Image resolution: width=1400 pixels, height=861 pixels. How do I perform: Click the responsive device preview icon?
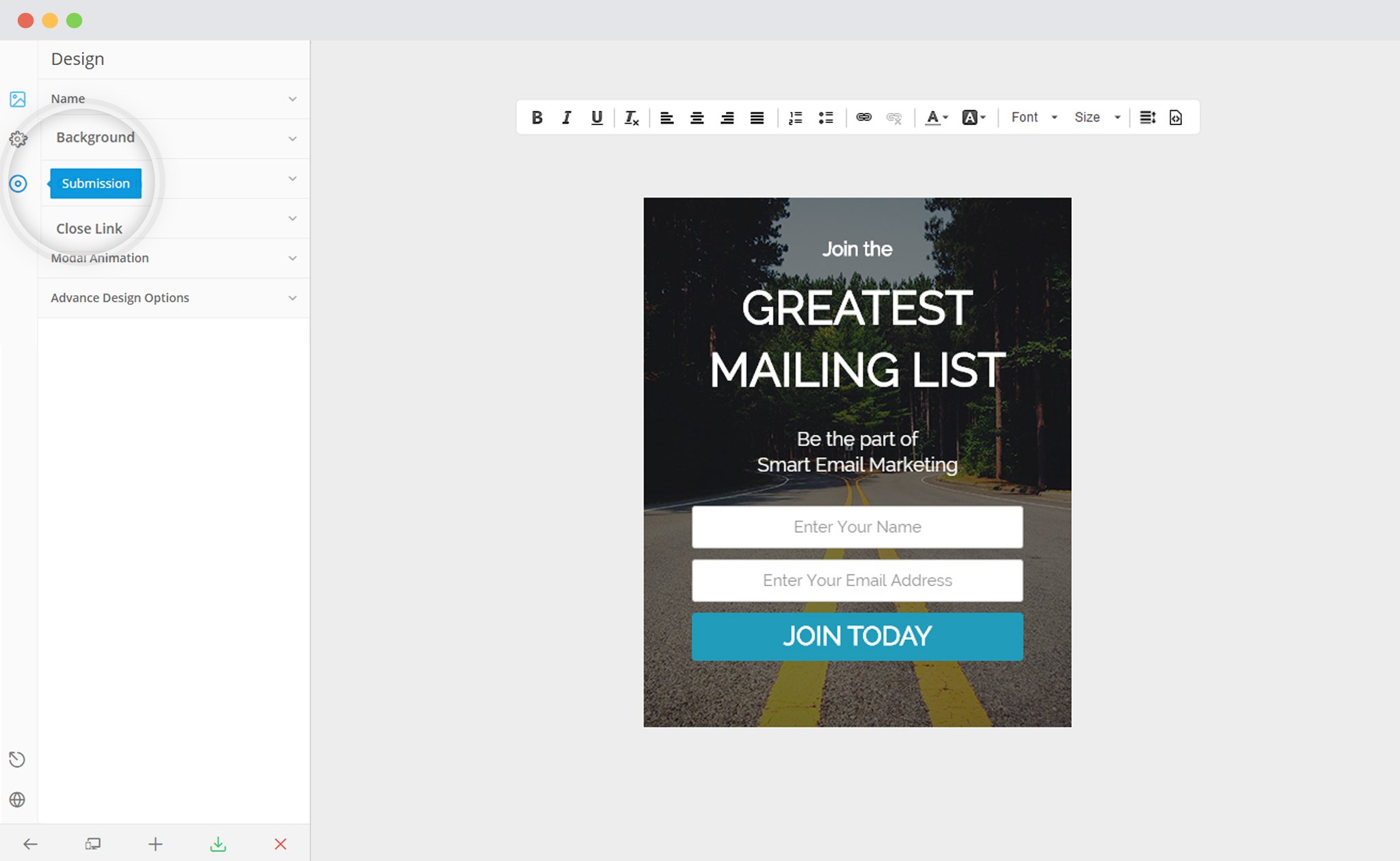click(x=93, y=844)
